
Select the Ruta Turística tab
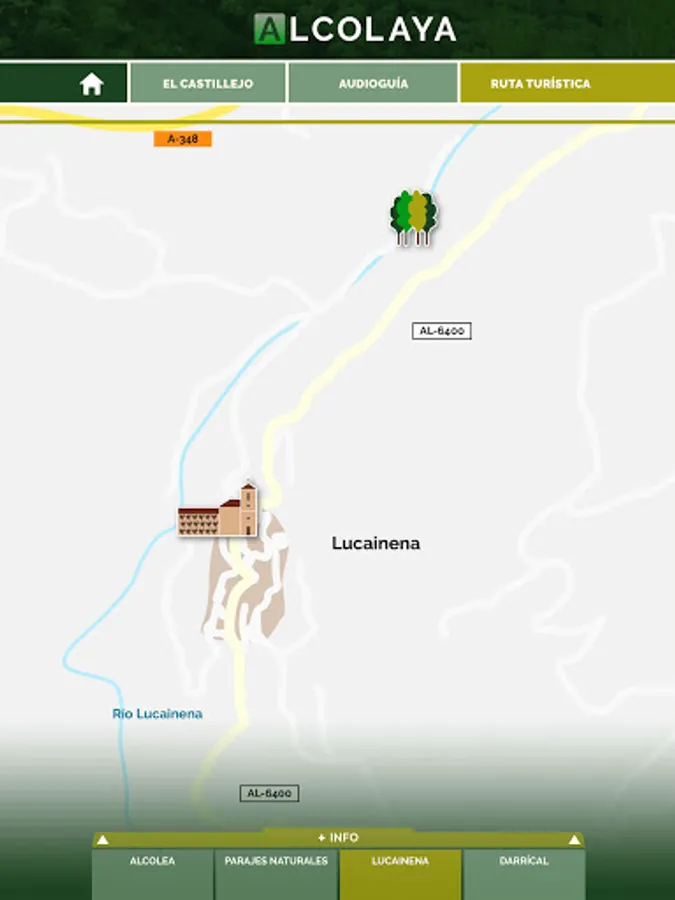(567, 83)
